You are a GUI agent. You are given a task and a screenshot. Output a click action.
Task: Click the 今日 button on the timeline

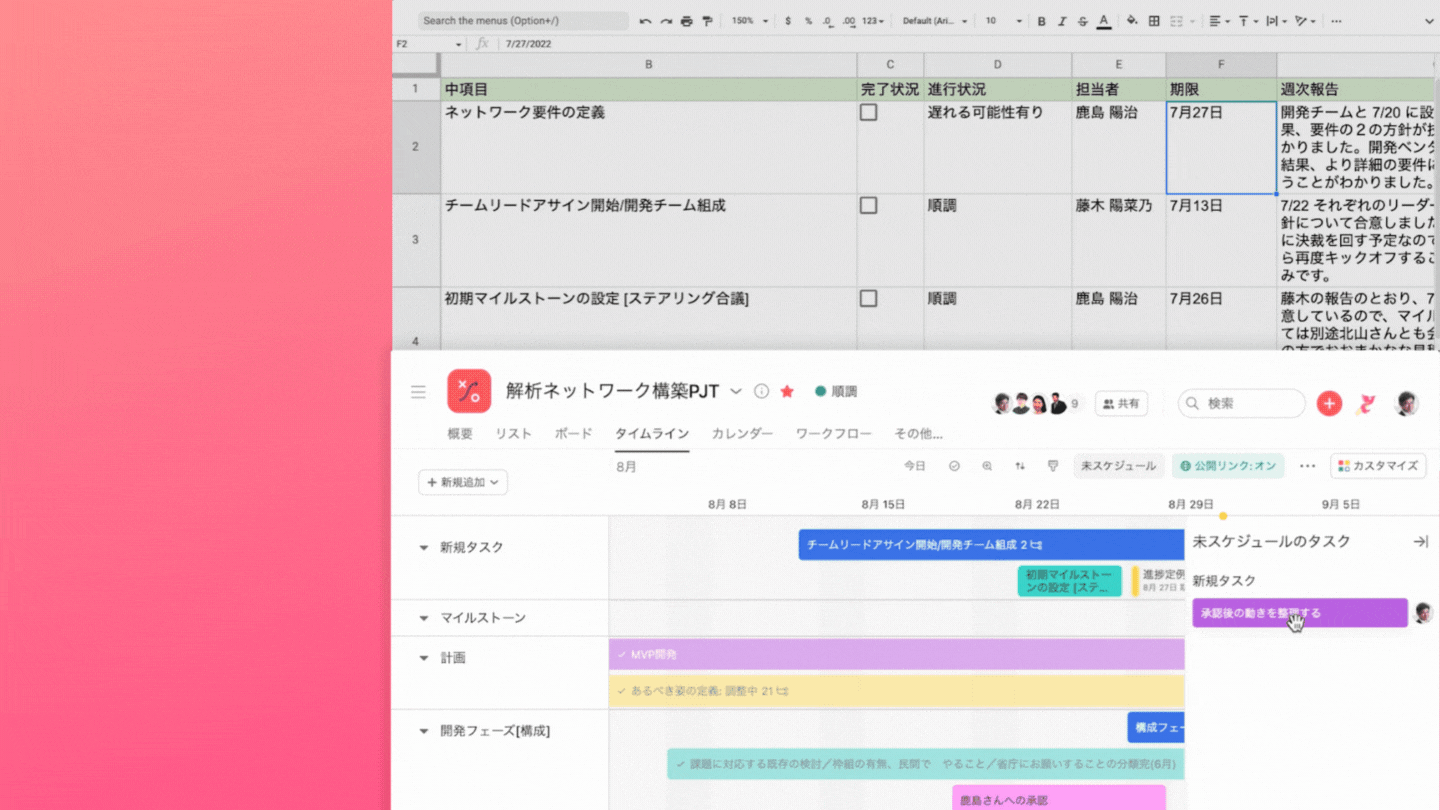[914, 465]
